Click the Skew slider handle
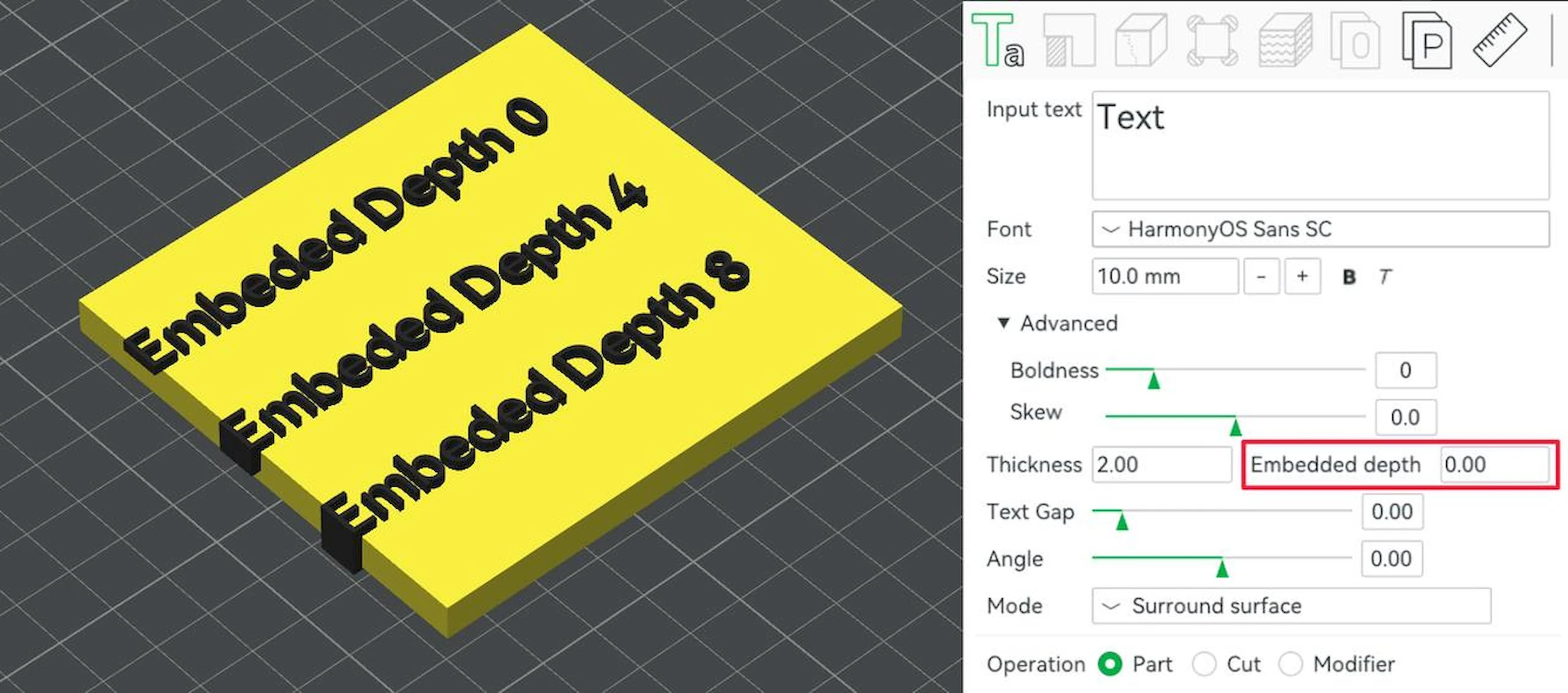This screenshot has height=693, width=1568. [x=1235, y=426]
